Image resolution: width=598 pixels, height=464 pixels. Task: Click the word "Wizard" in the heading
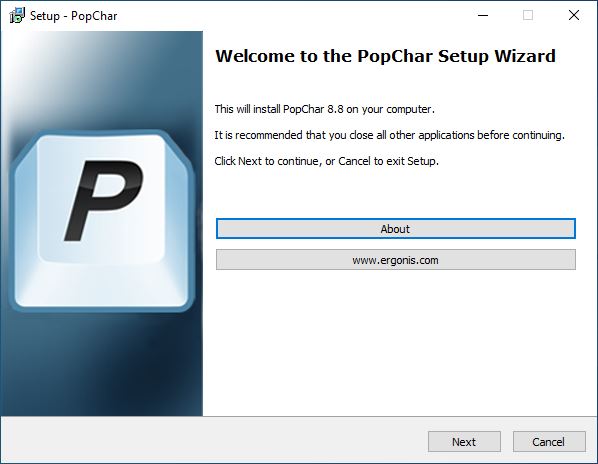pos(525,56)
